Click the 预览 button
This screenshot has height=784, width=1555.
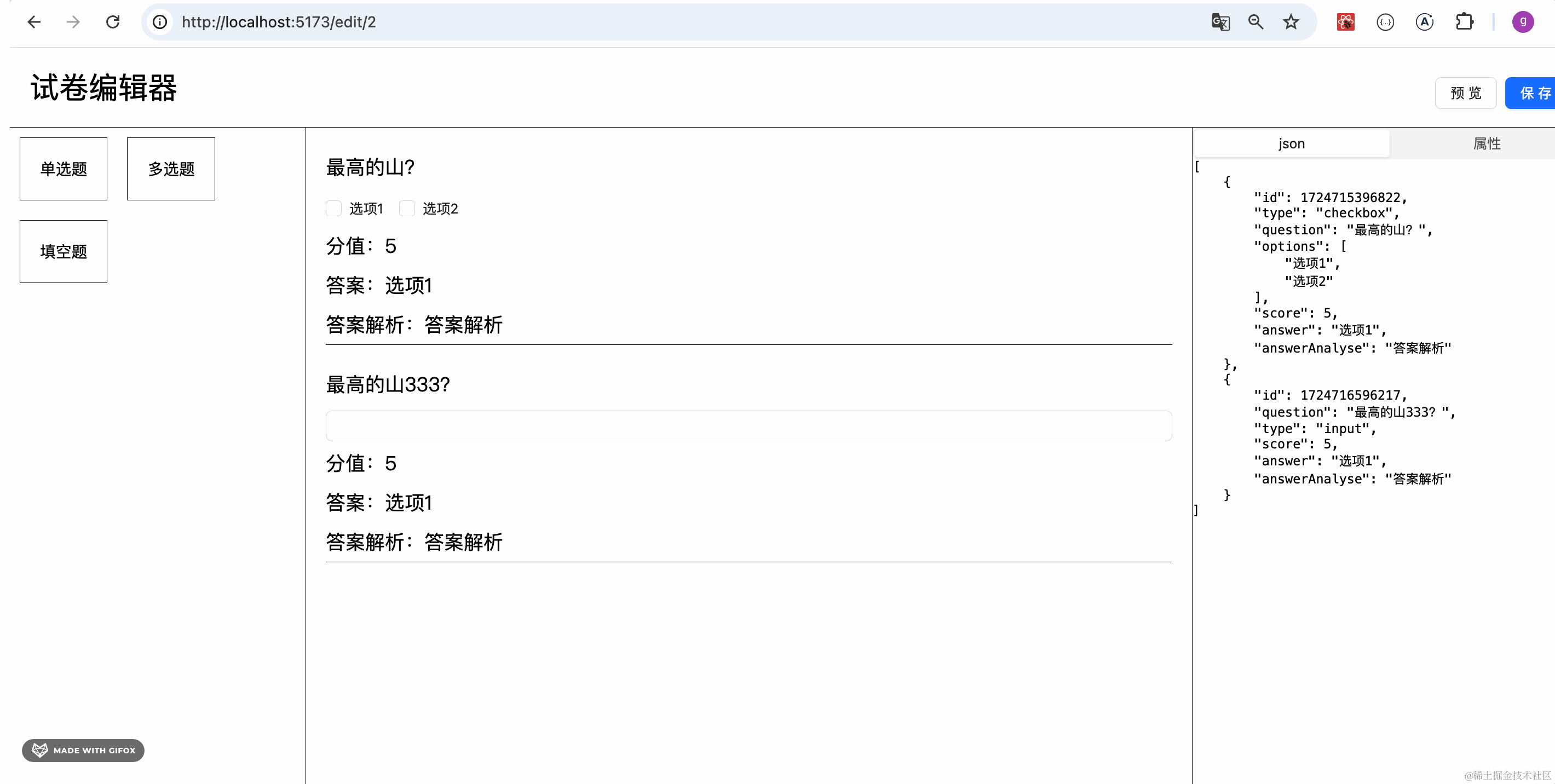1465,93
